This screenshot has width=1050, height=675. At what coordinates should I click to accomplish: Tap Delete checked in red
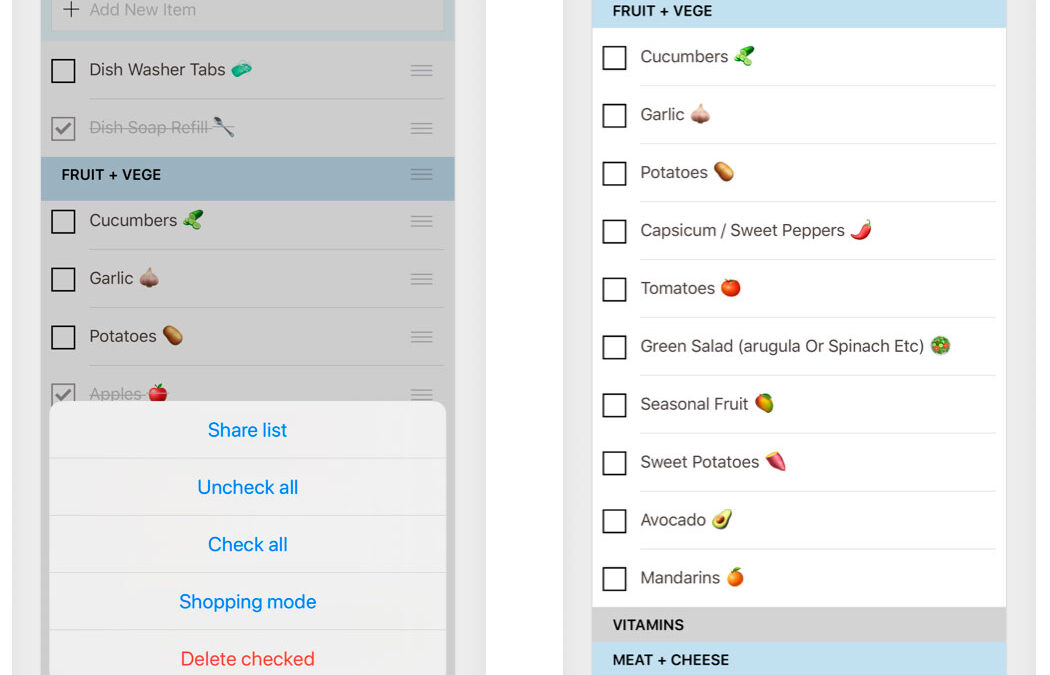(x=247, y=658)
